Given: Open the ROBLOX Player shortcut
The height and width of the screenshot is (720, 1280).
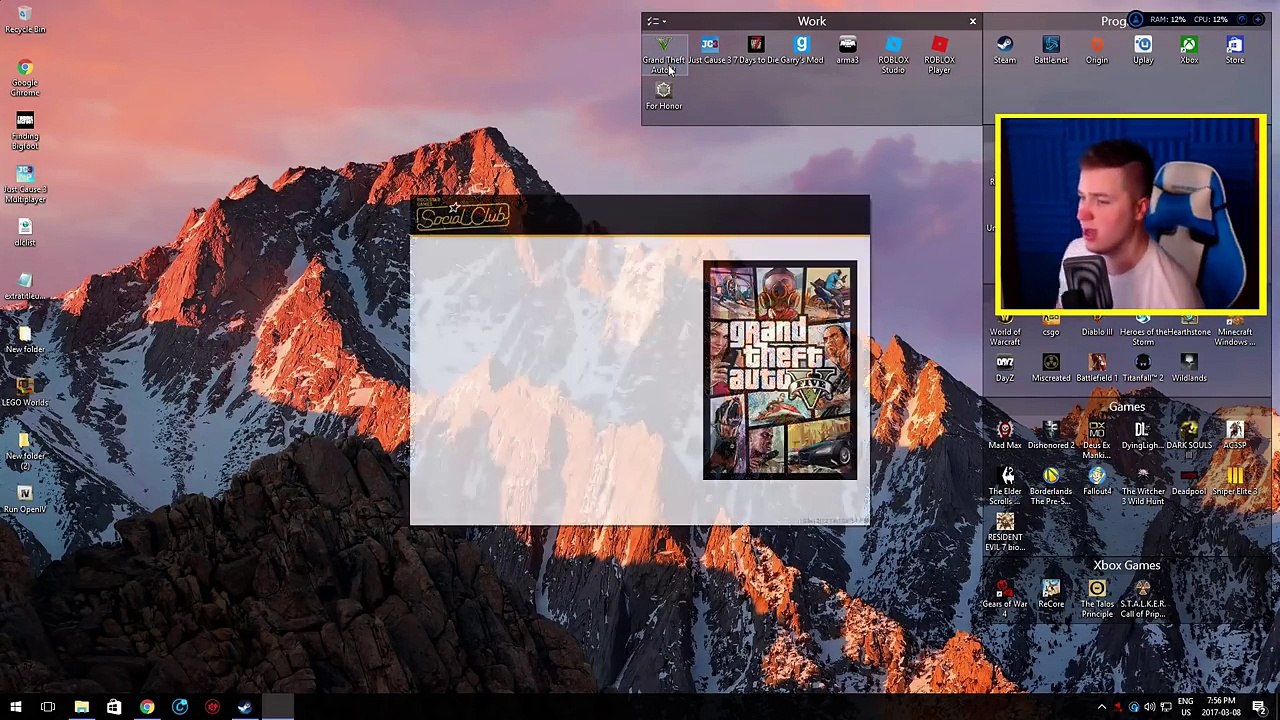Looking at the screenshot, I should (939, 54).
